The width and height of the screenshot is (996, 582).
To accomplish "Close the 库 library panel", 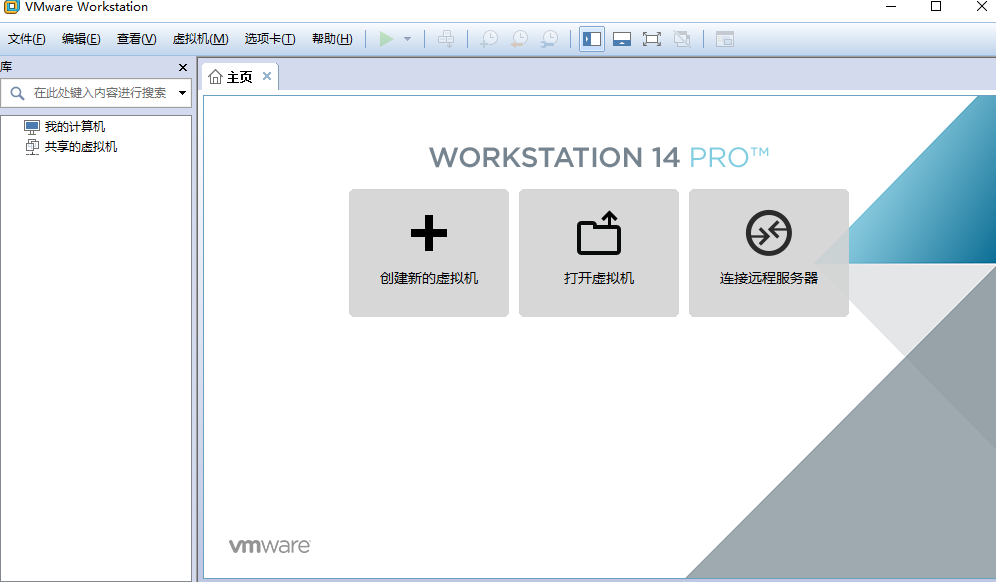I will (x=183, y=67).
